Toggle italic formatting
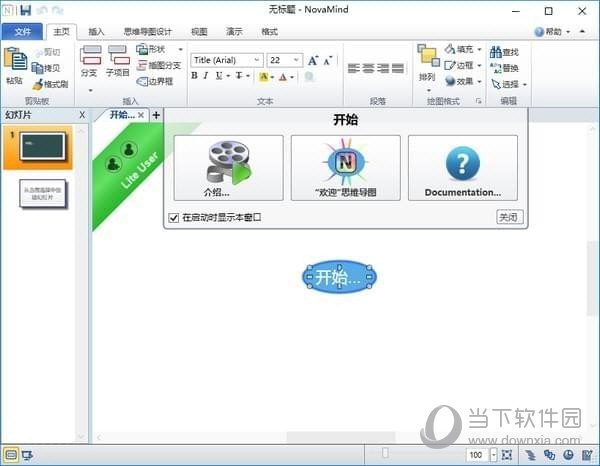 coord(206,76)
